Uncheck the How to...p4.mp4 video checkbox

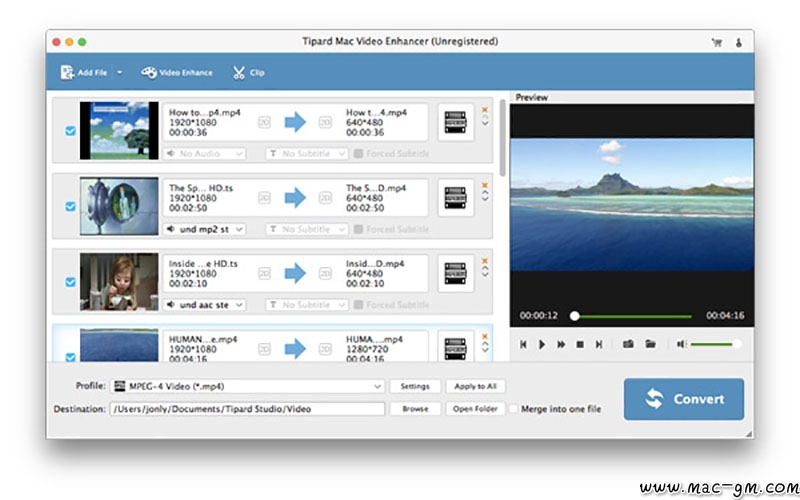click(x=70, y=131)
